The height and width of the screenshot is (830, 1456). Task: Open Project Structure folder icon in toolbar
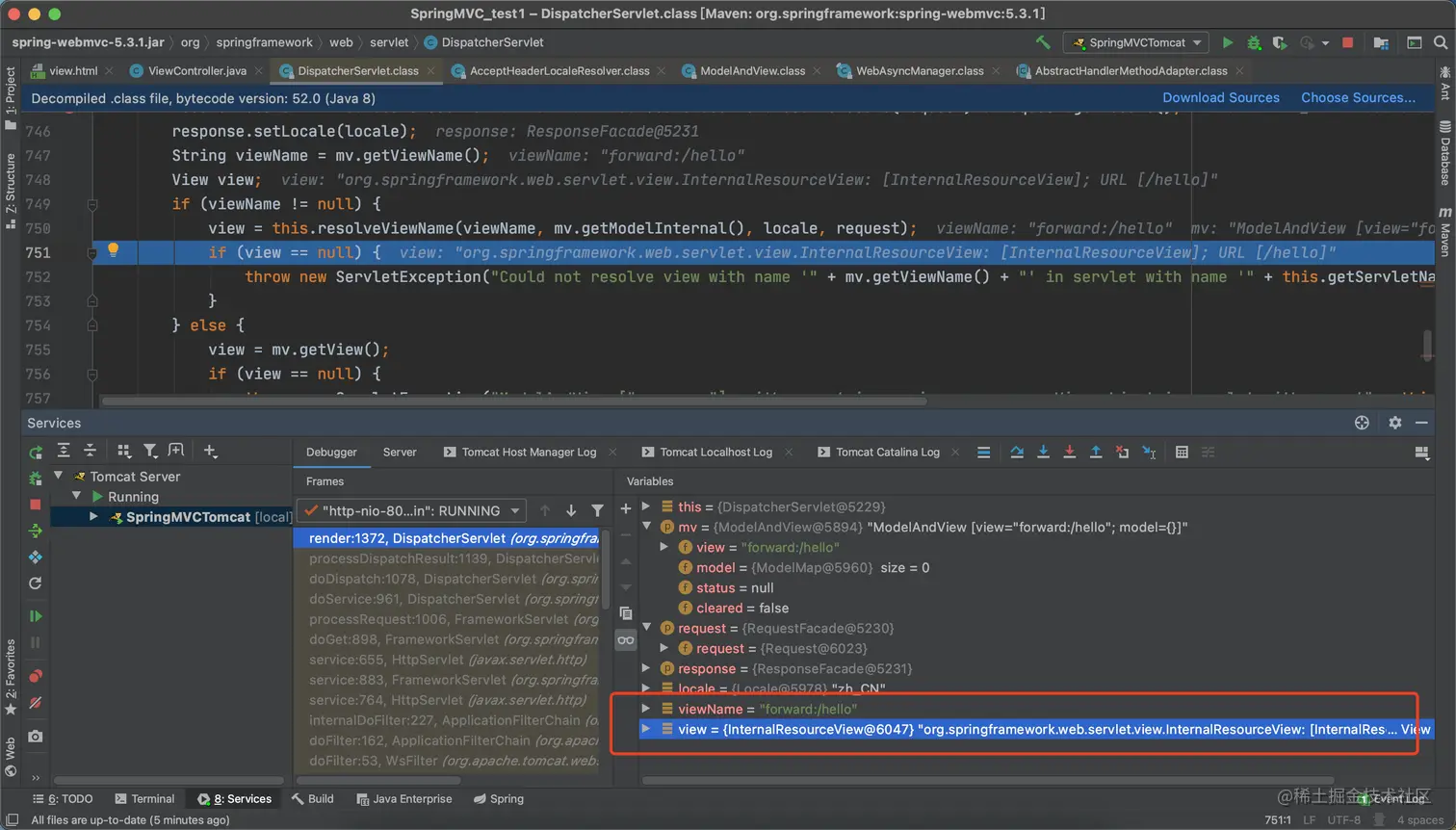pos(1381,42)
